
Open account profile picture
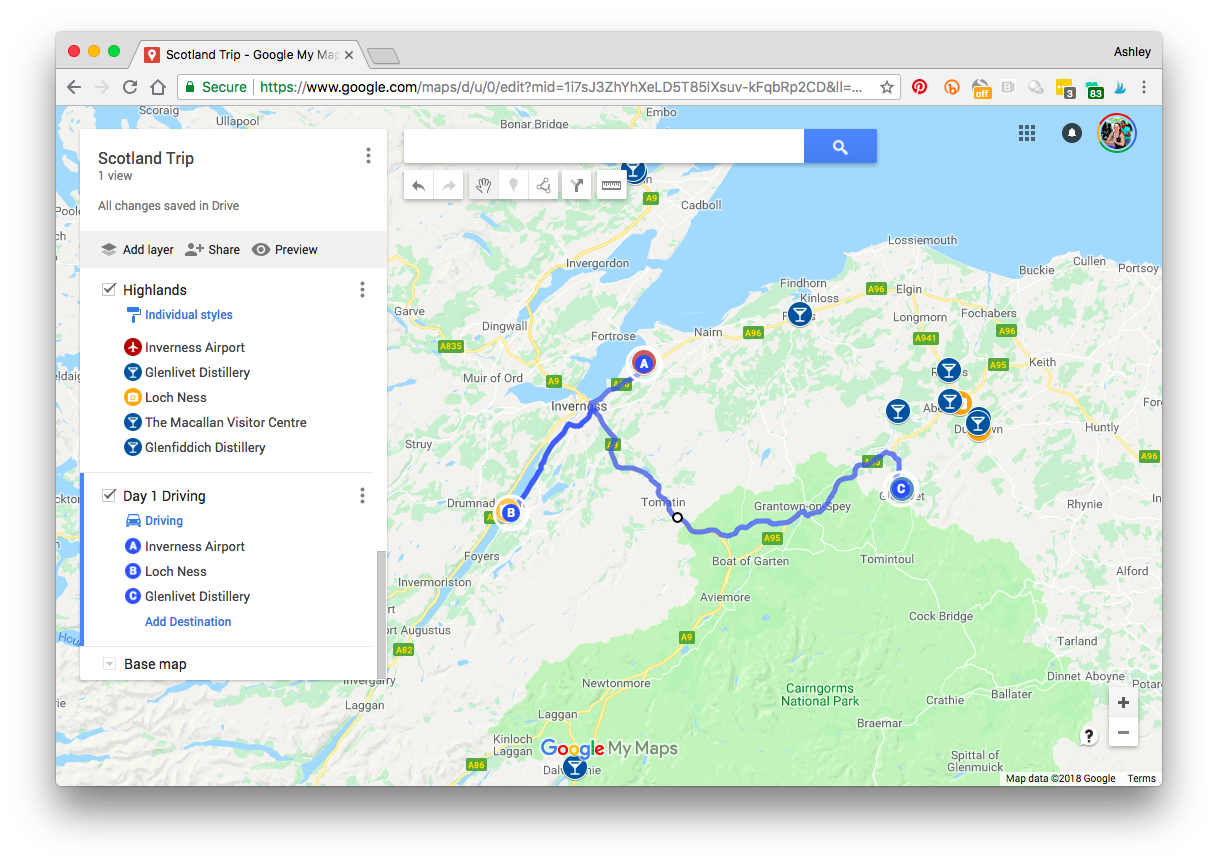point(1117,133)
